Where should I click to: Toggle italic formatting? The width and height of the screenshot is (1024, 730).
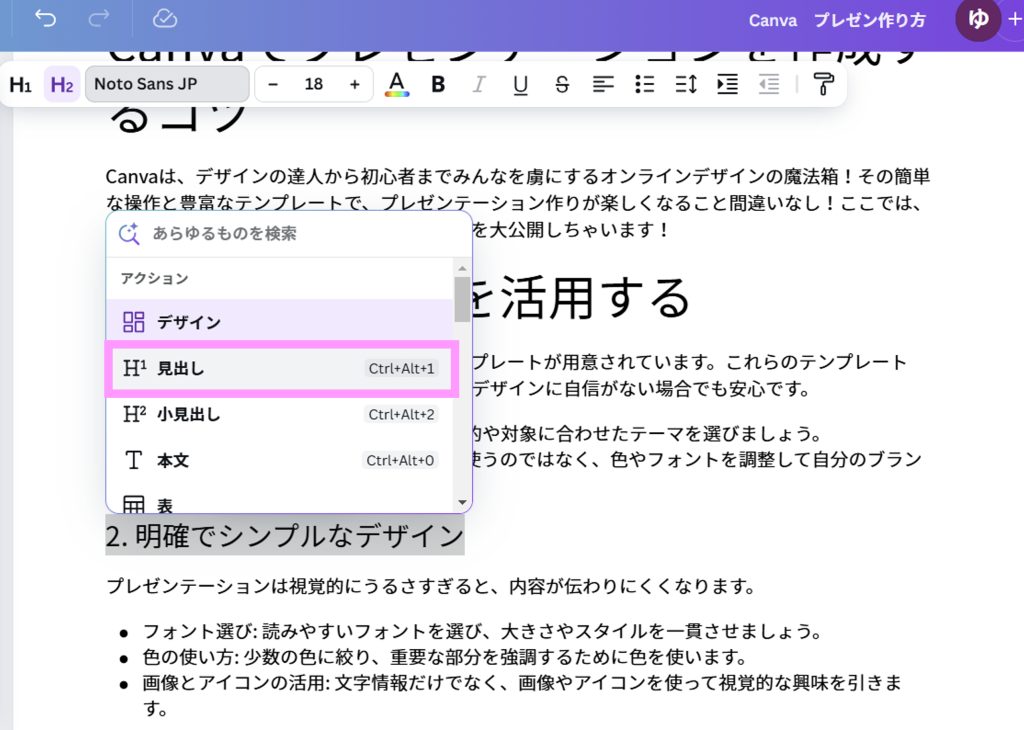tap(479, 84)
